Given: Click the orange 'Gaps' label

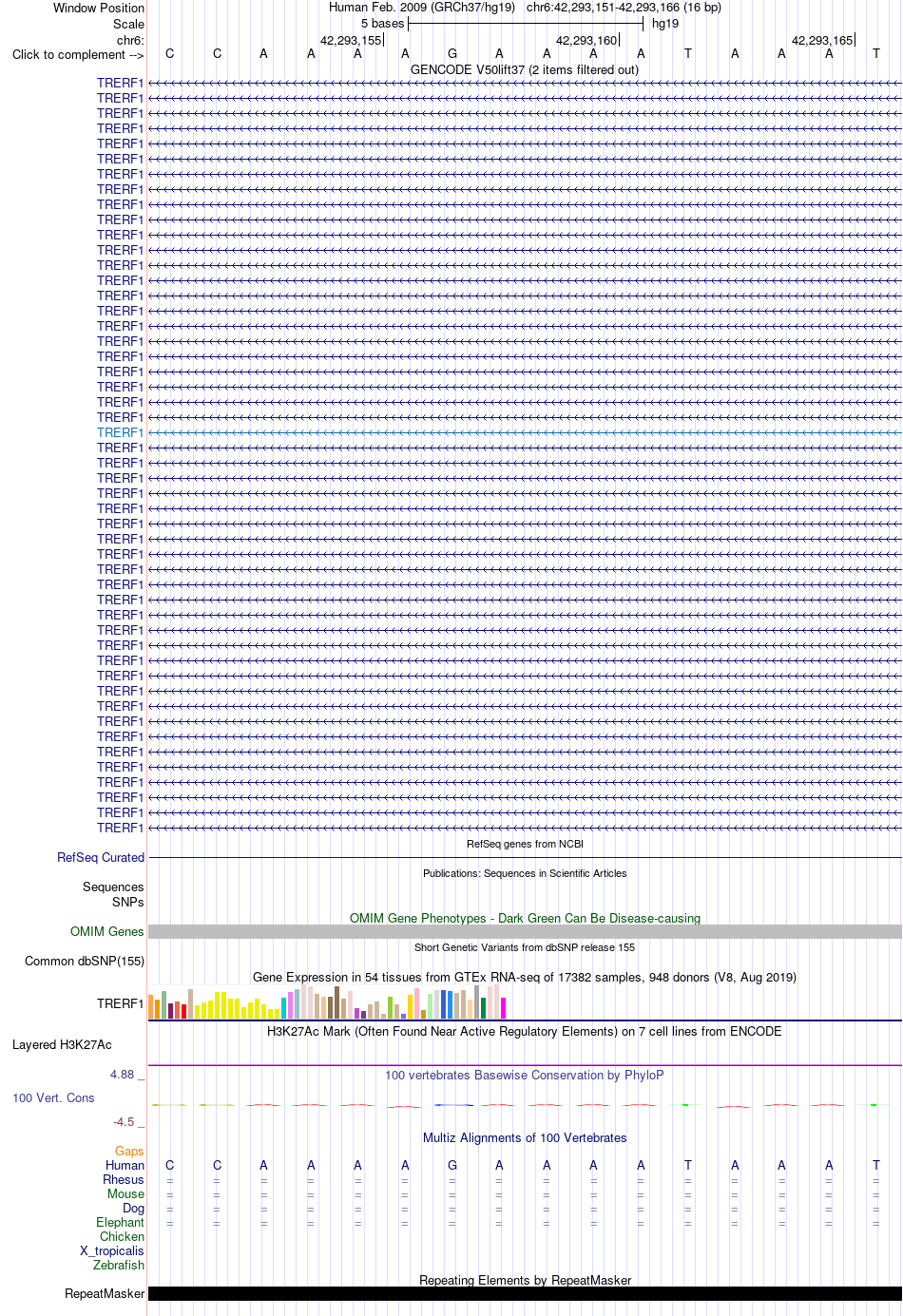Looking at the screenshot, I should [129, 1151].
